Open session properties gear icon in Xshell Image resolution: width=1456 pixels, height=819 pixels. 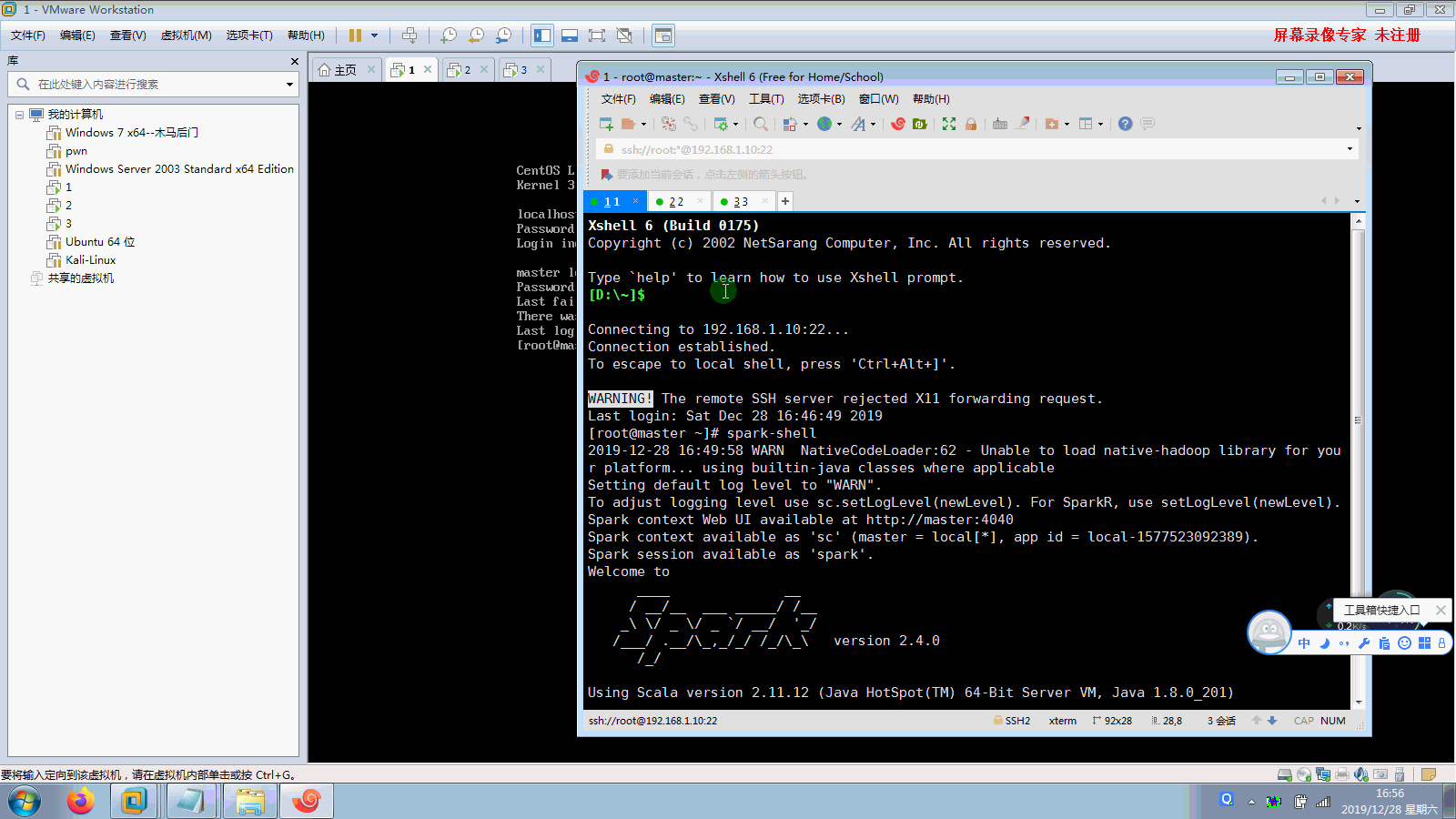[x=721, y=124]
